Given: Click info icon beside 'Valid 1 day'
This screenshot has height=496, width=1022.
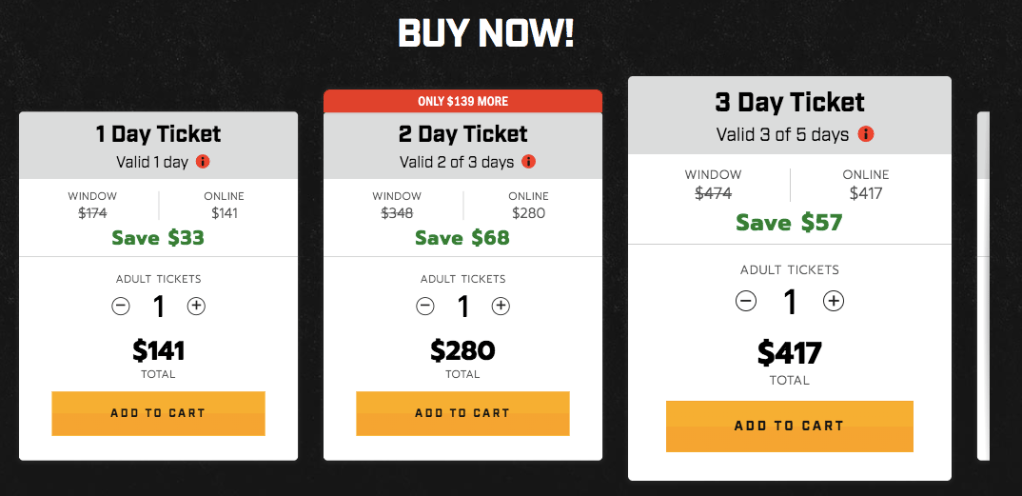Looking at the screenshot, I should point(203,161).
